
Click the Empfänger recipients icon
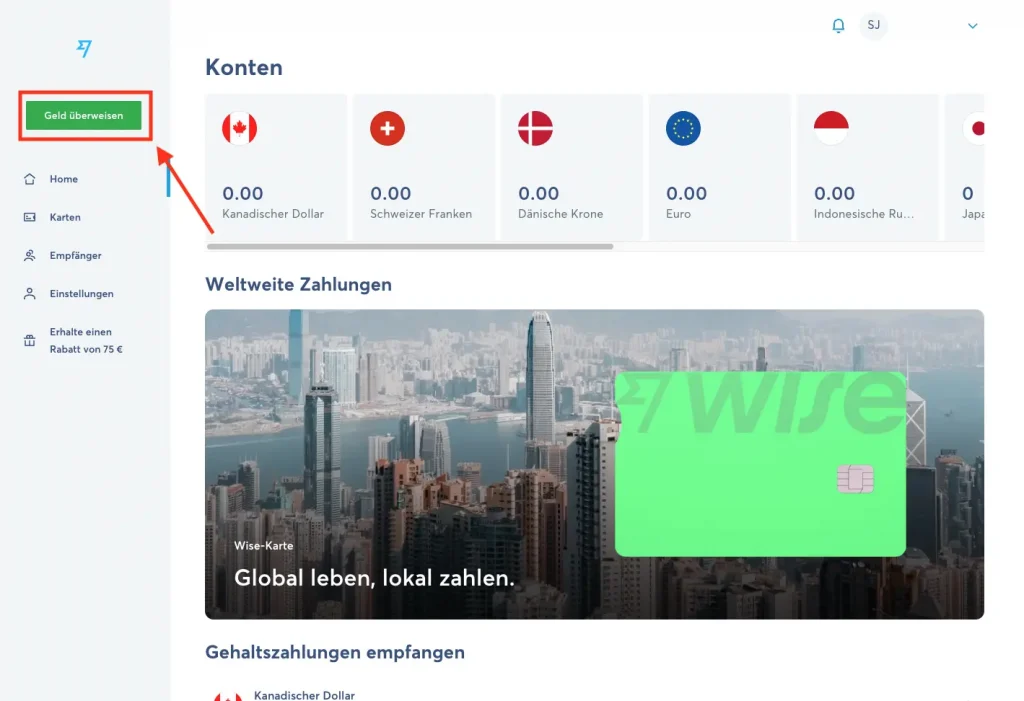29,255
